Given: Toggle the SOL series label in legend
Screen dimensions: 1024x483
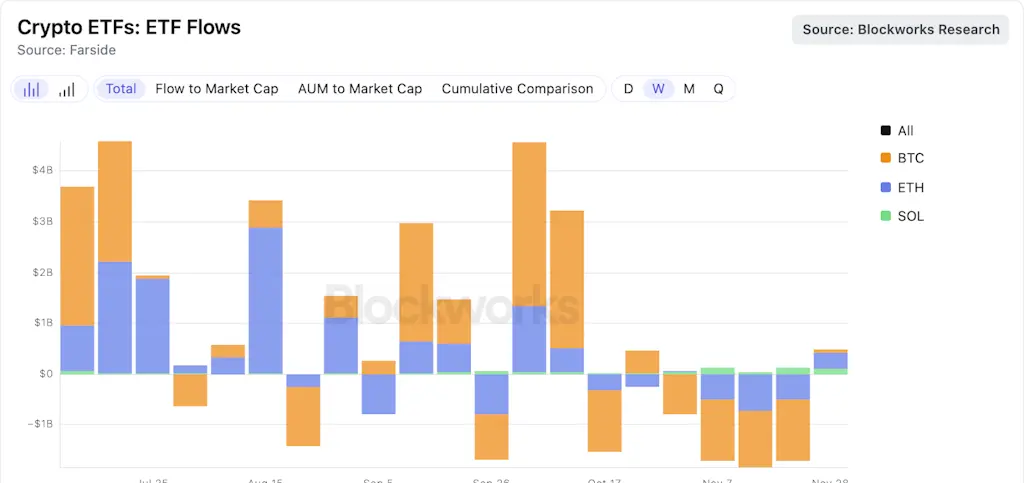Looking at the screenshot, I should pyautogui.click(x=911, y=216).
